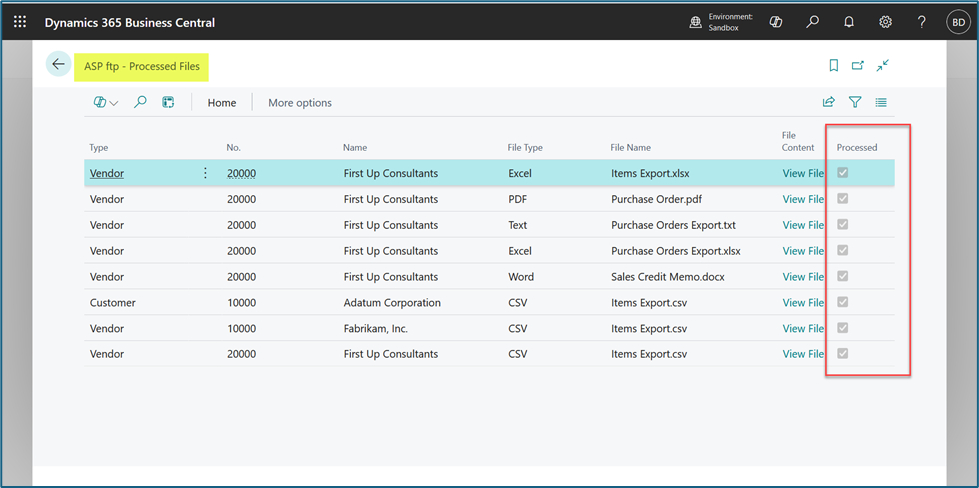Go back with the arrow button
The height and width of the screenshot is (488, 979).
click(58, 64)
